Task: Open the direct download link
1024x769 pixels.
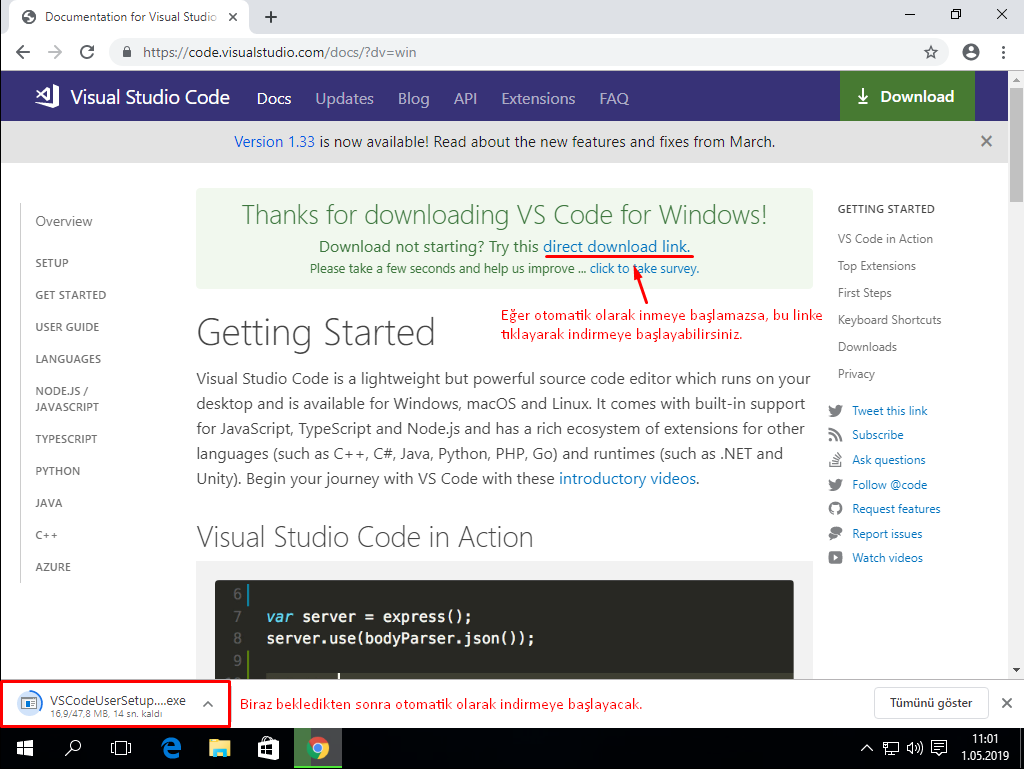Action: click(x=617, y=247)
